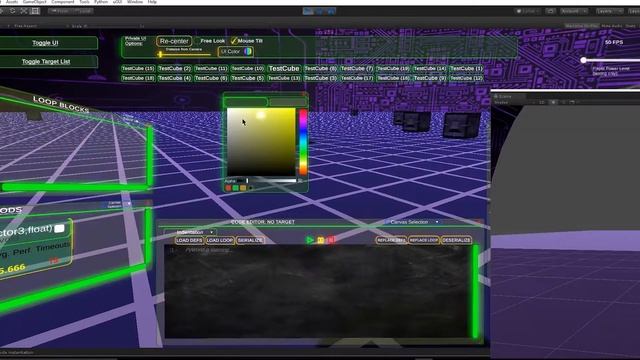Select the TestCube (7) target button
Screen dimensions: 640x360
point(357,69)
